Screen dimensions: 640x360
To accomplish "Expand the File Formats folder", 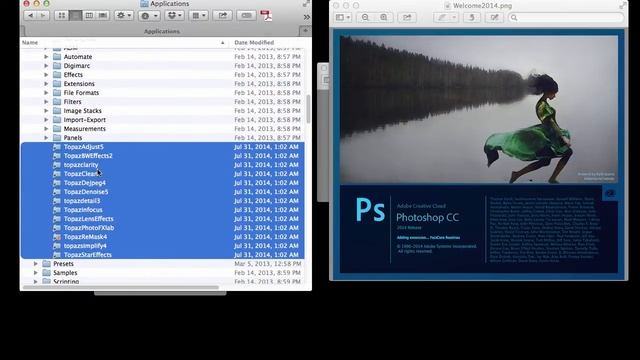I will click(x=46, y=93).
